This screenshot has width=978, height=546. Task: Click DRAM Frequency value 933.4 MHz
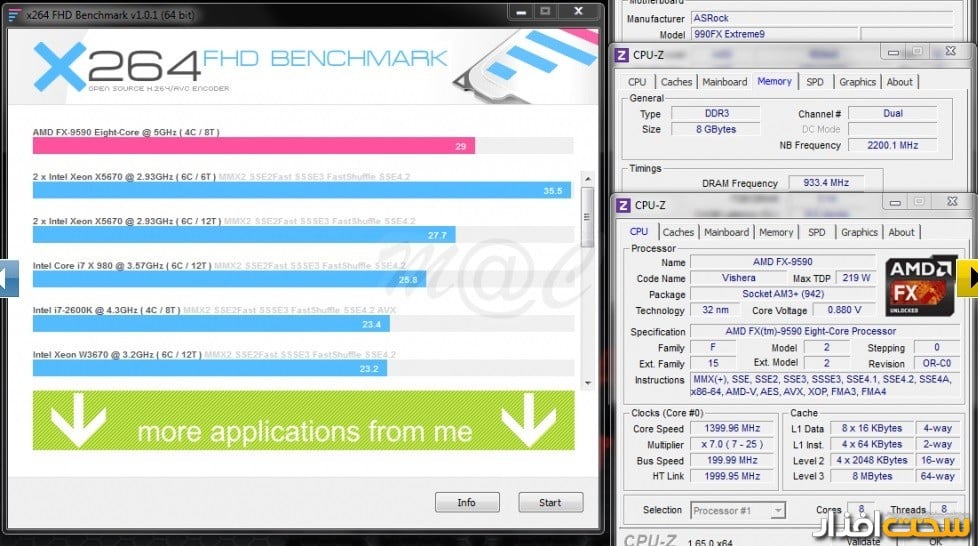click(x=826, y=183)
